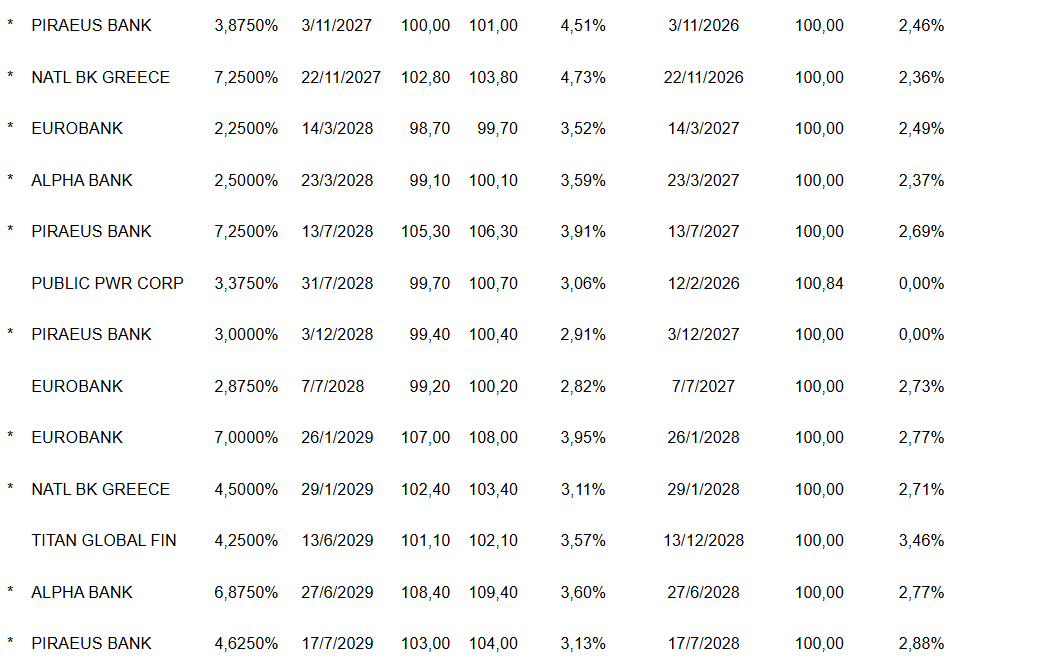The image size is (1043, 667).
Task: Select the 2,5000% coupon cell
Action: tap(246, 180)
